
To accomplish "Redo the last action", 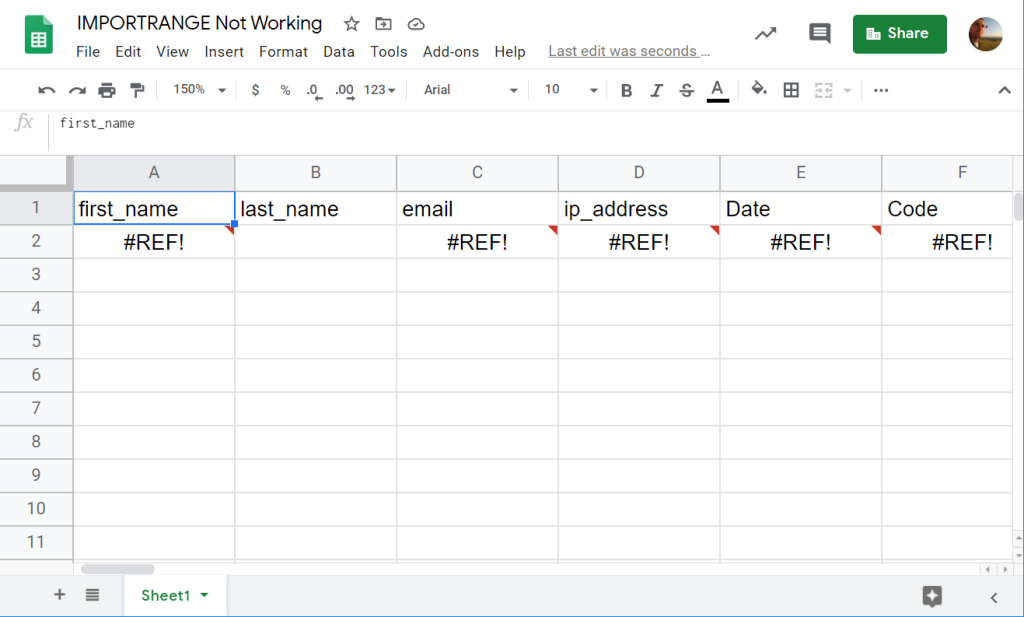I will (x=76, y=89).
